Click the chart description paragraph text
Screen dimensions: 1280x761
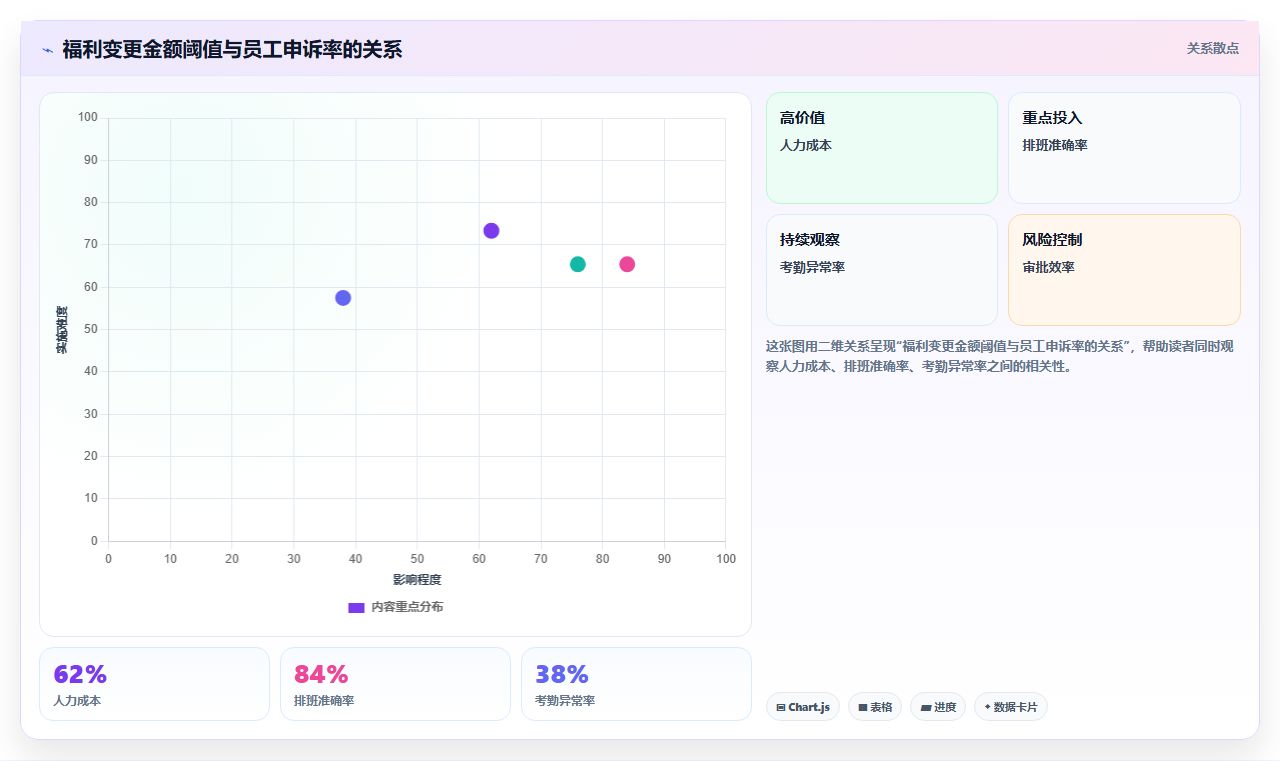1000,356
